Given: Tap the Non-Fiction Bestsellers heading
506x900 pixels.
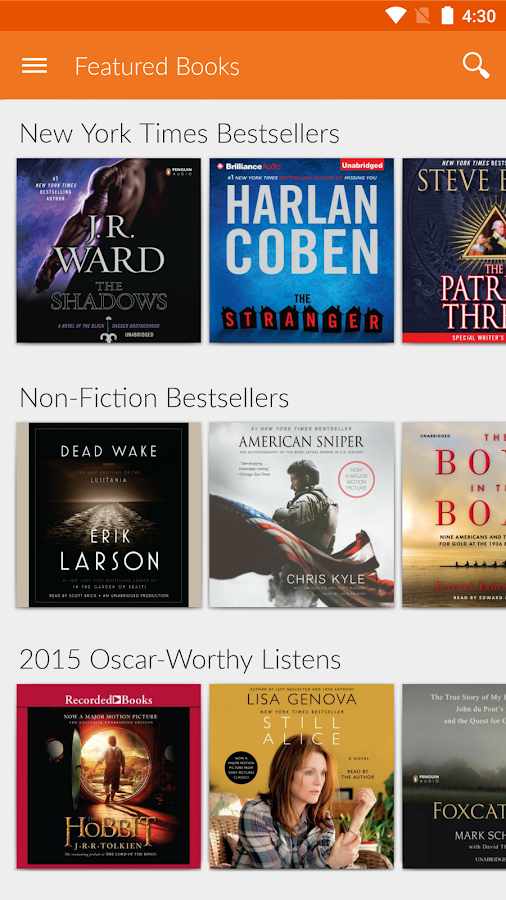Looking at the screenshot, I should (154, 398).
